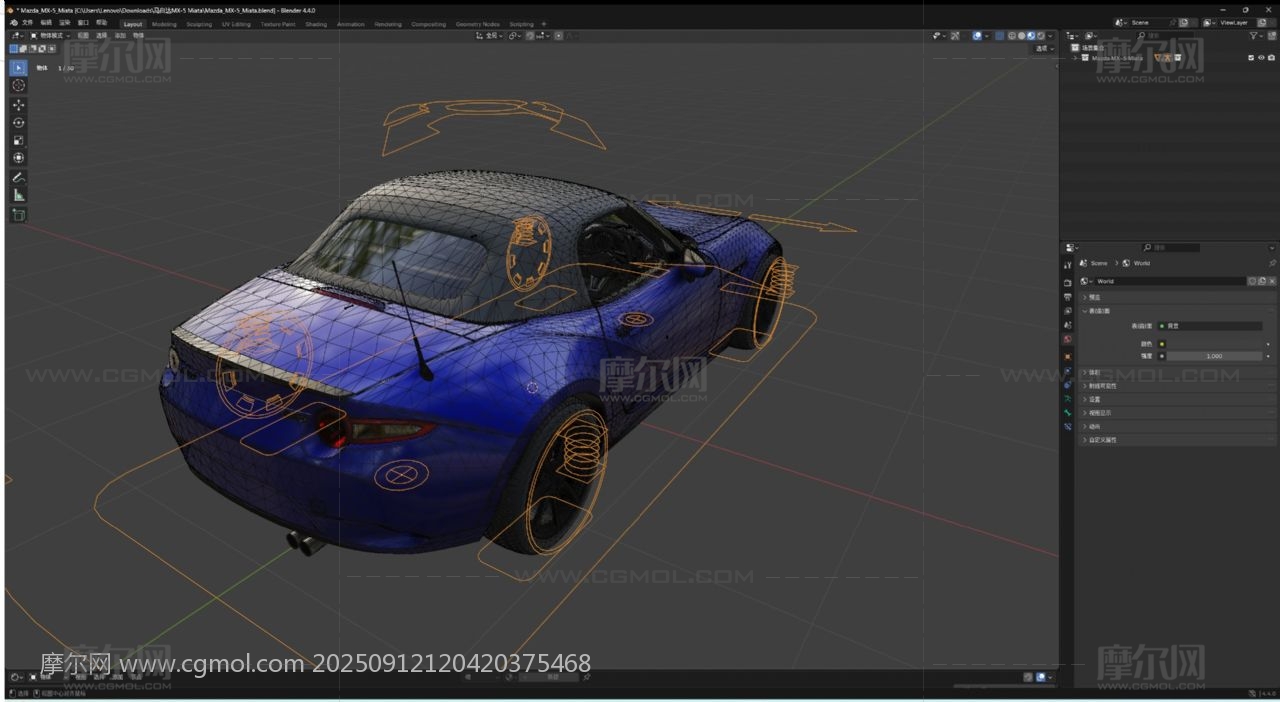
Task: Switch to material preview shading
Action: [1031, 36]
